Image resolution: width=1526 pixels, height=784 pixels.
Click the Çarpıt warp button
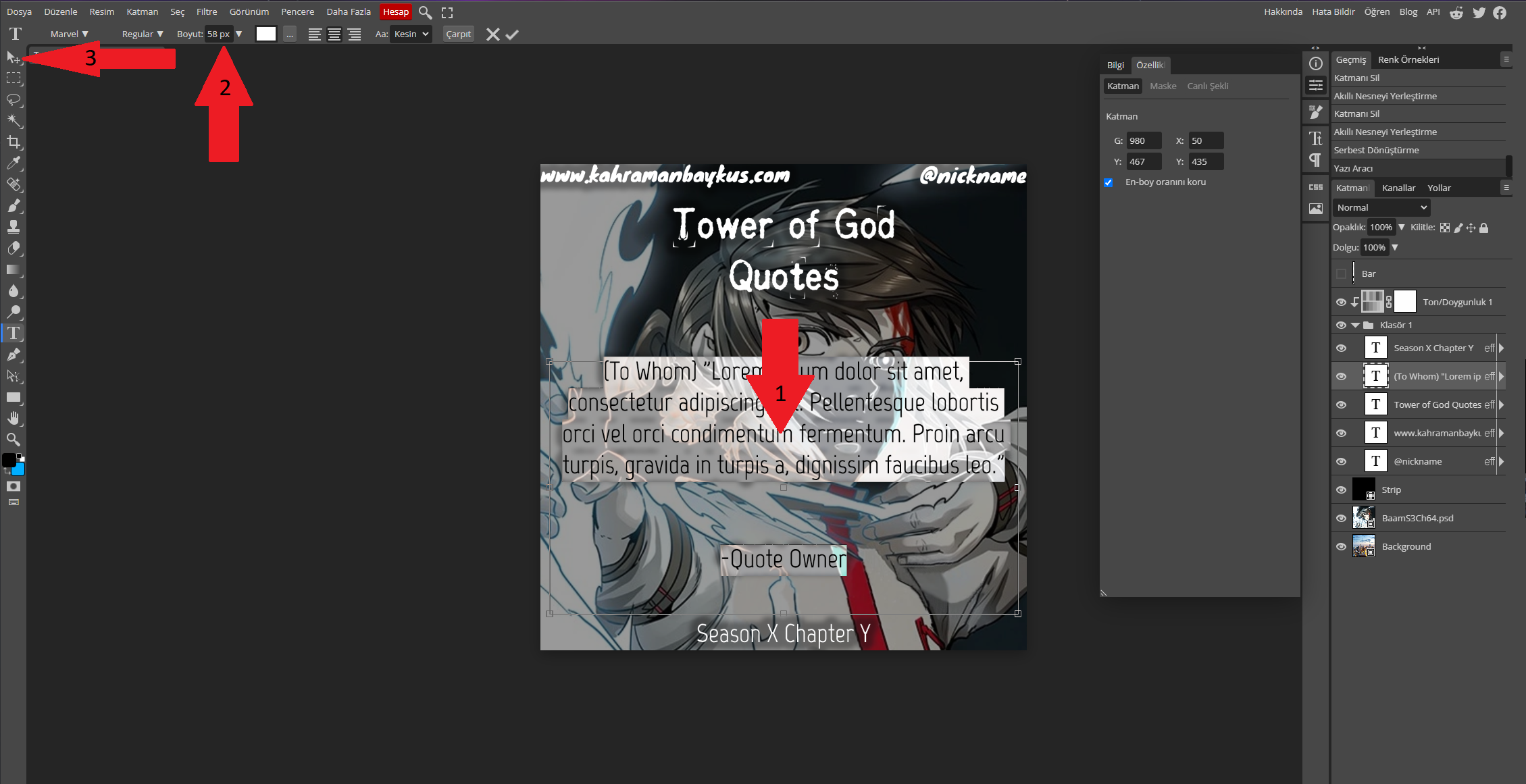(x=458, y=34)
